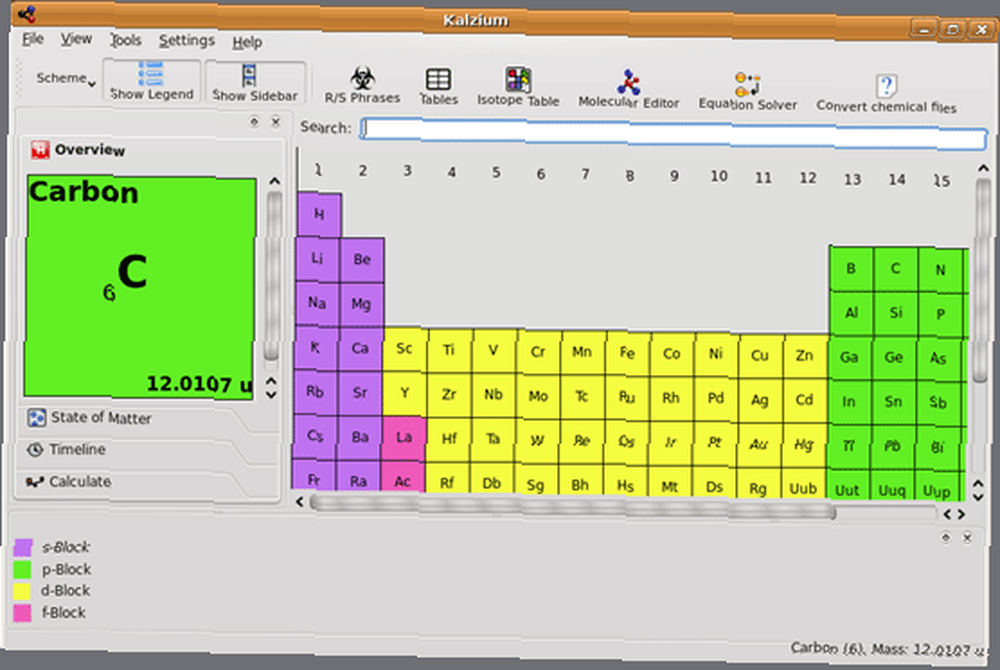Select Lanthanum (La) element cell

coord(404,438)
